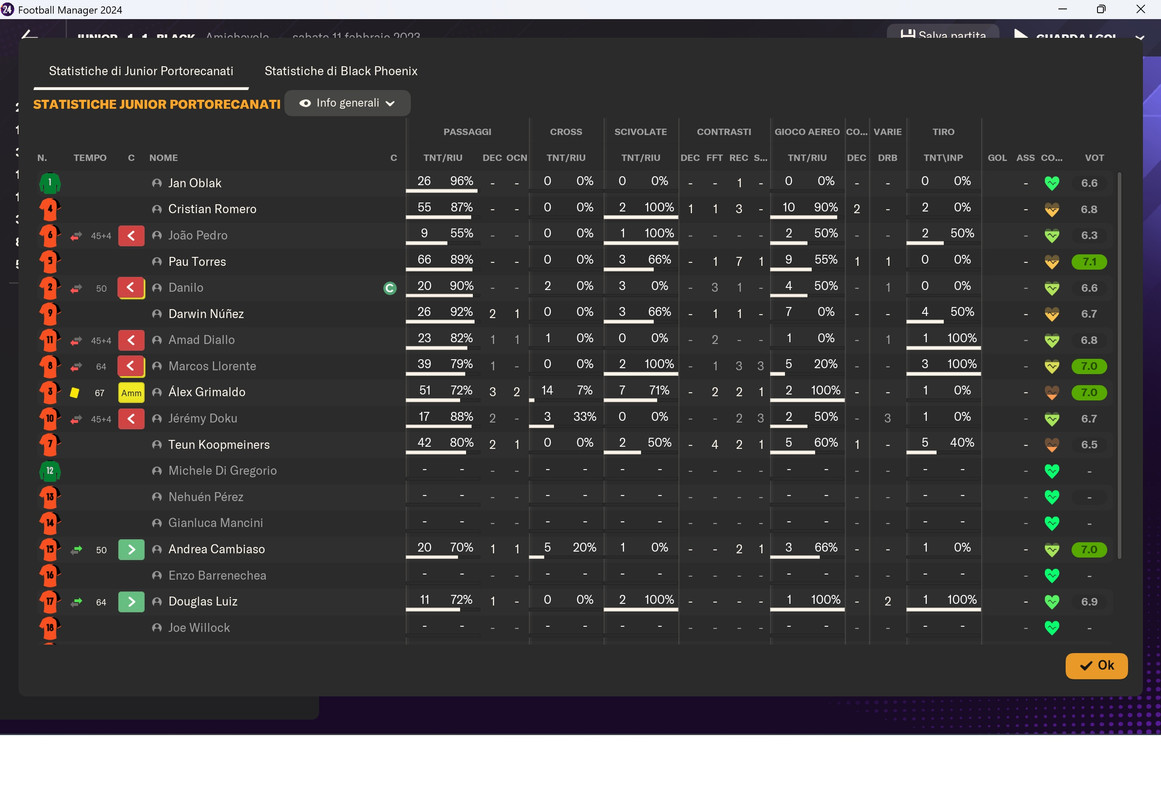The width and height of the screenshot is (1161, 800).
Task: Click the GIOCO AEREO group header
Action: pyautogui.click(x=807, y=132)
